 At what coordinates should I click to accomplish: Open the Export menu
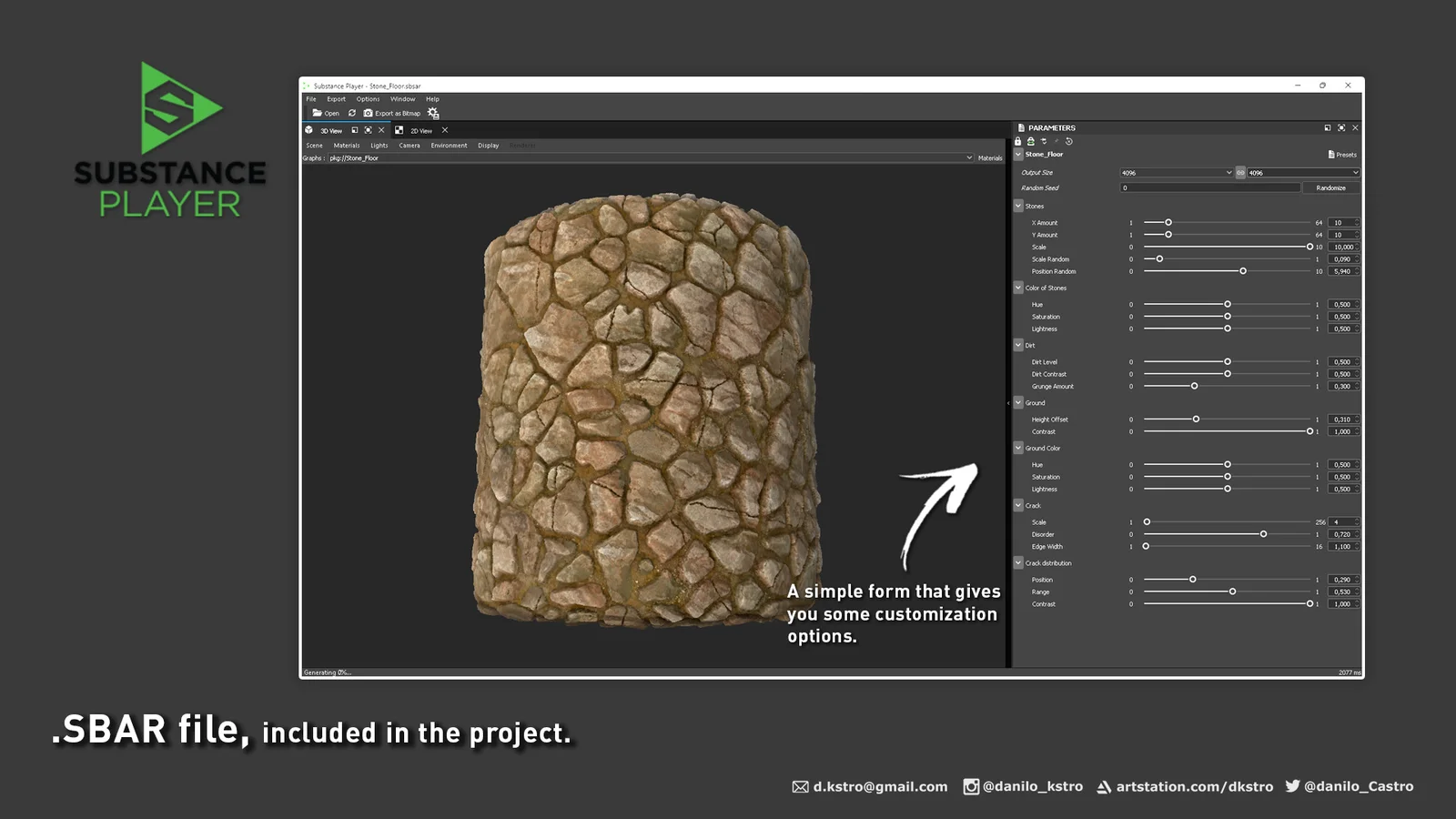coord(337,98)
